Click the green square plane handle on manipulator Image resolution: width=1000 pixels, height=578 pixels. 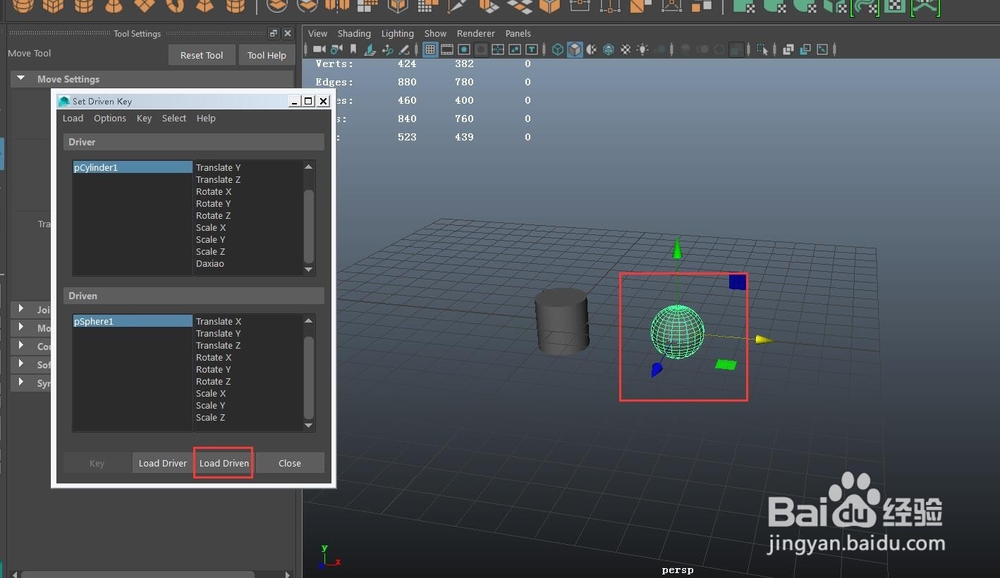click(x=726, y=364)
